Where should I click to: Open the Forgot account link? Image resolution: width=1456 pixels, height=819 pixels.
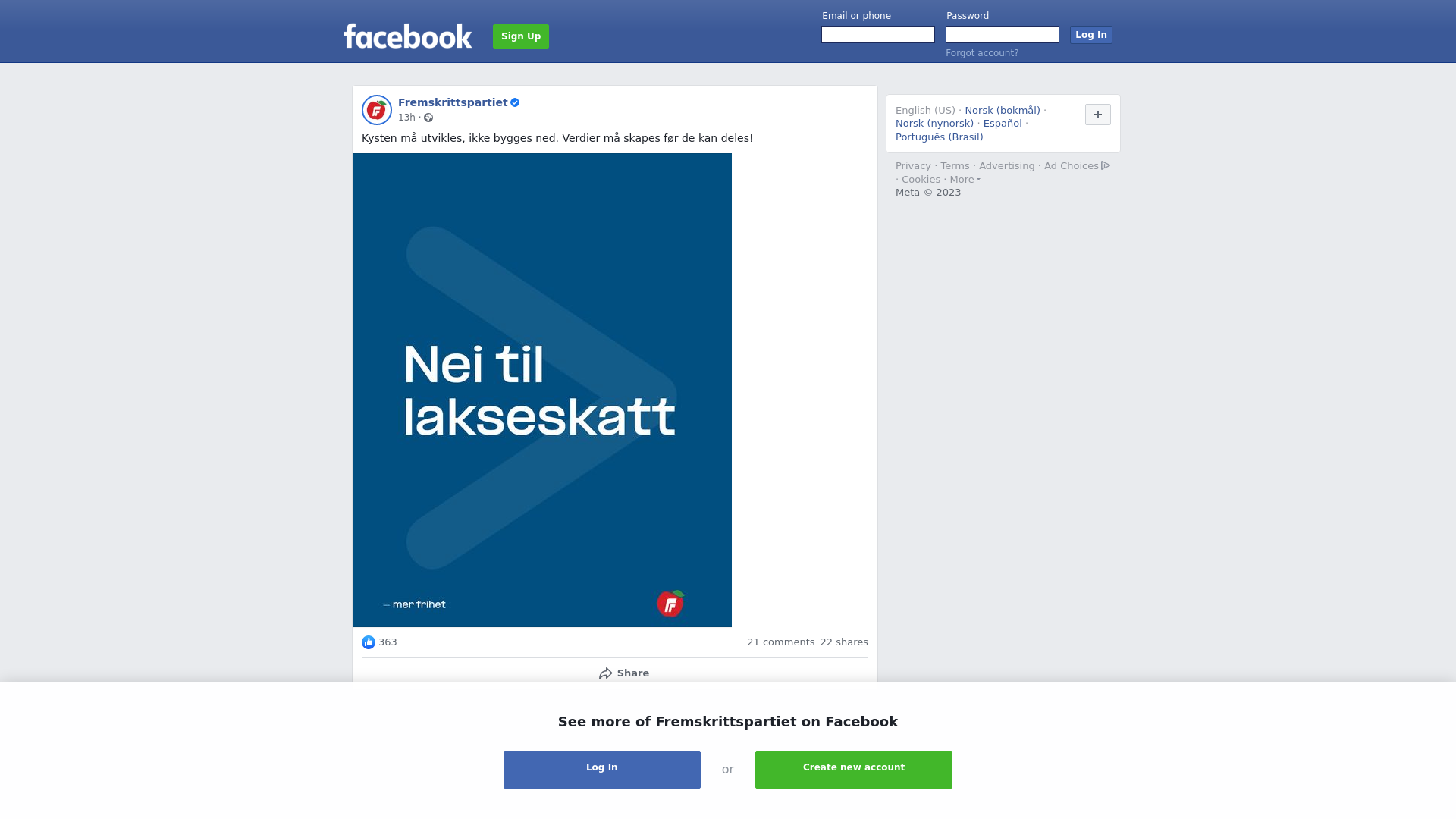point(982,53)
